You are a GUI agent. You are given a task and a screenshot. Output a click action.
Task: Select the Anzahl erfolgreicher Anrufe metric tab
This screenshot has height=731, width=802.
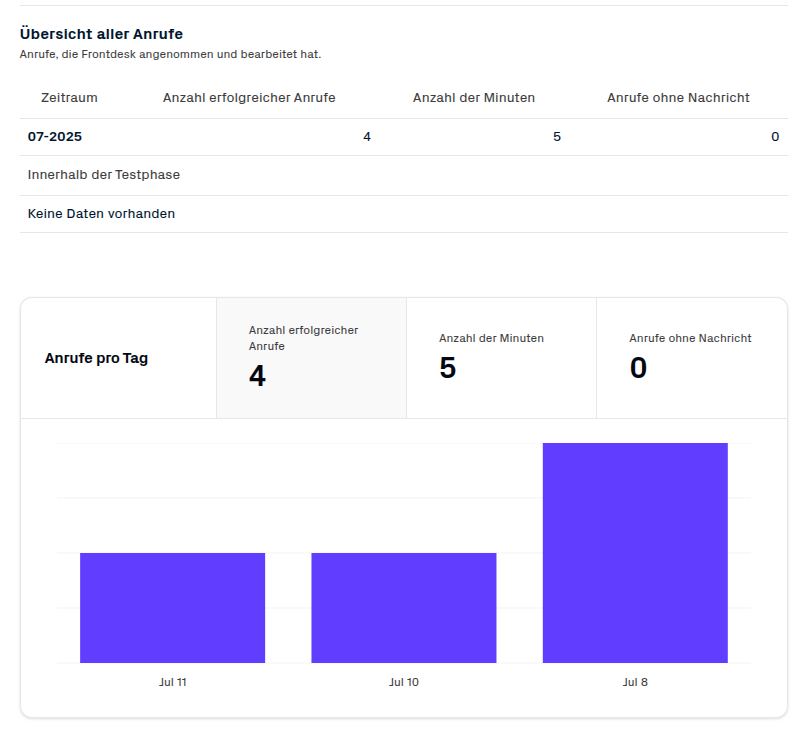311,358
